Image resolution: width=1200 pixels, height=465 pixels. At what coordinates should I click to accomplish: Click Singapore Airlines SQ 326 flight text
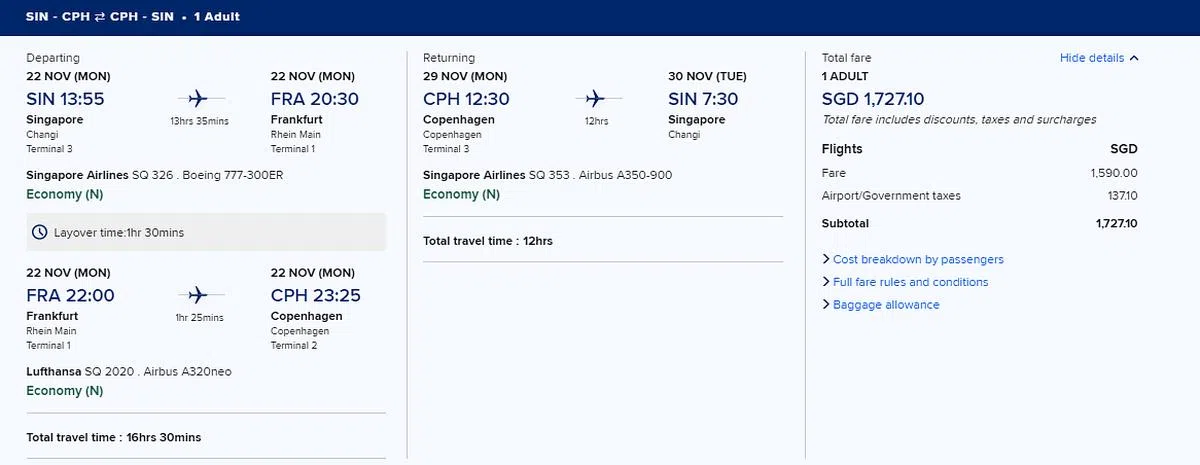pyautogui.click(x=156, y=175)
